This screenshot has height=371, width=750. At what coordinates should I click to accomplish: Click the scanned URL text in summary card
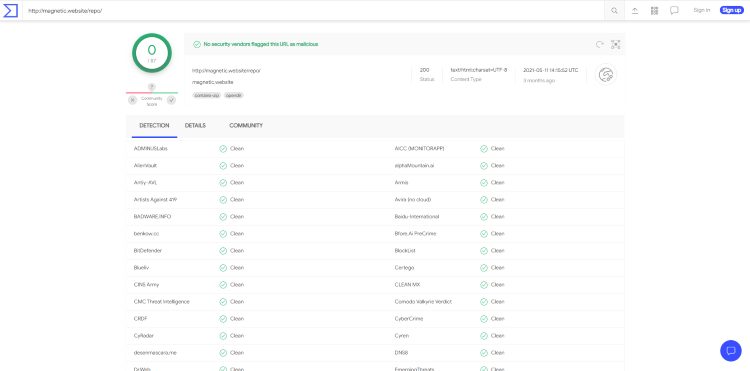tap(226, 70)
